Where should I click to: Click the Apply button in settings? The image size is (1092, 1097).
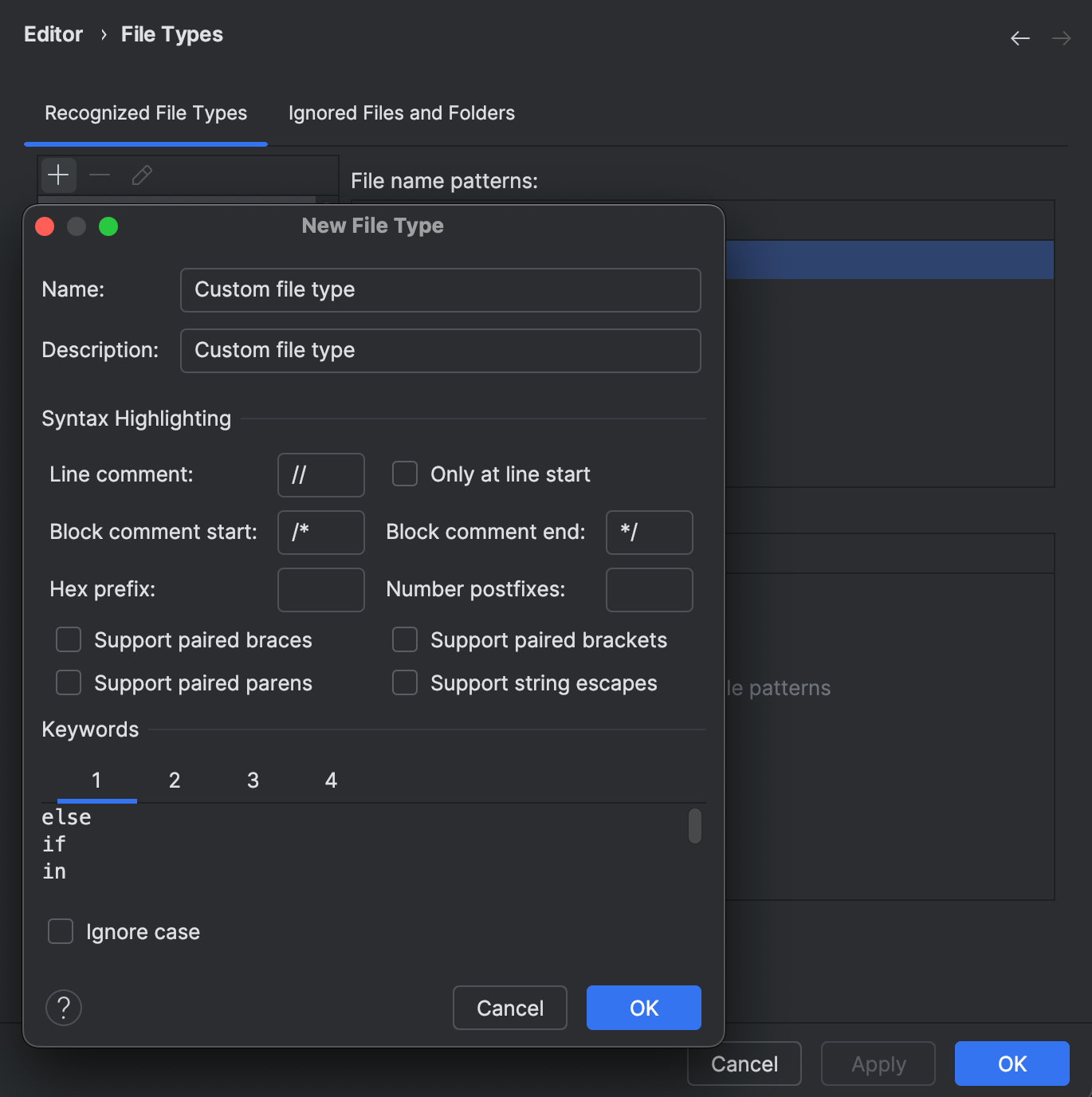click(x=878, y=1064)
